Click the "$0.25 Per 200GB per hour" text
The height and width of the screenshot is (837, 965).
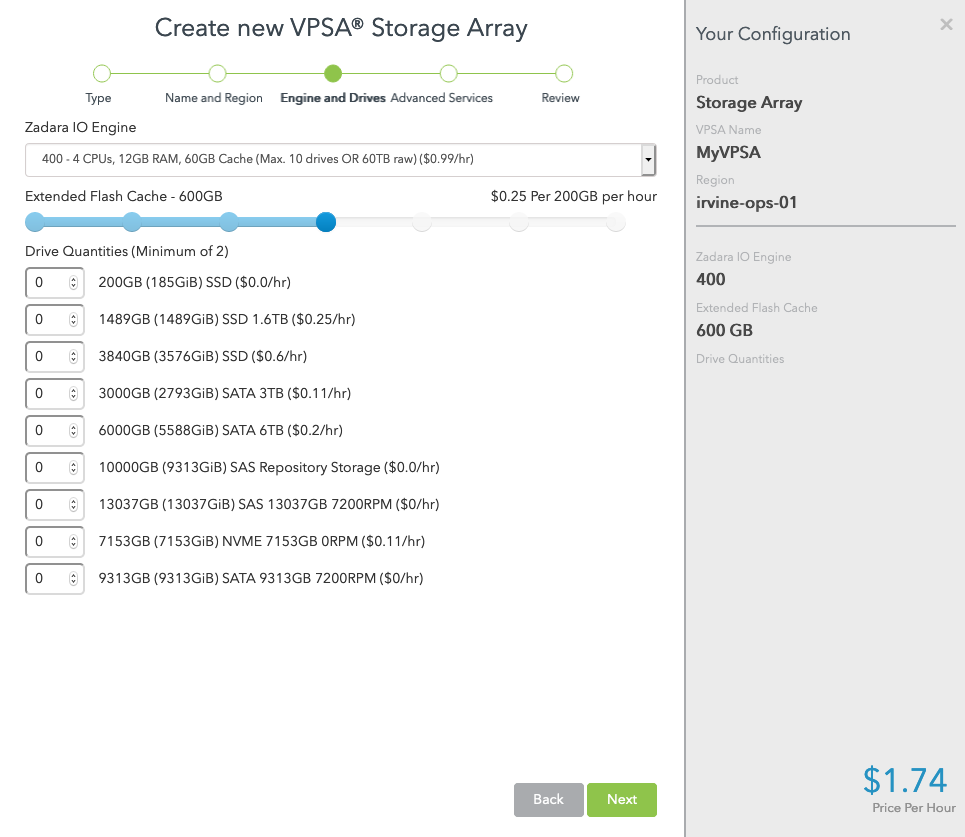574,196
